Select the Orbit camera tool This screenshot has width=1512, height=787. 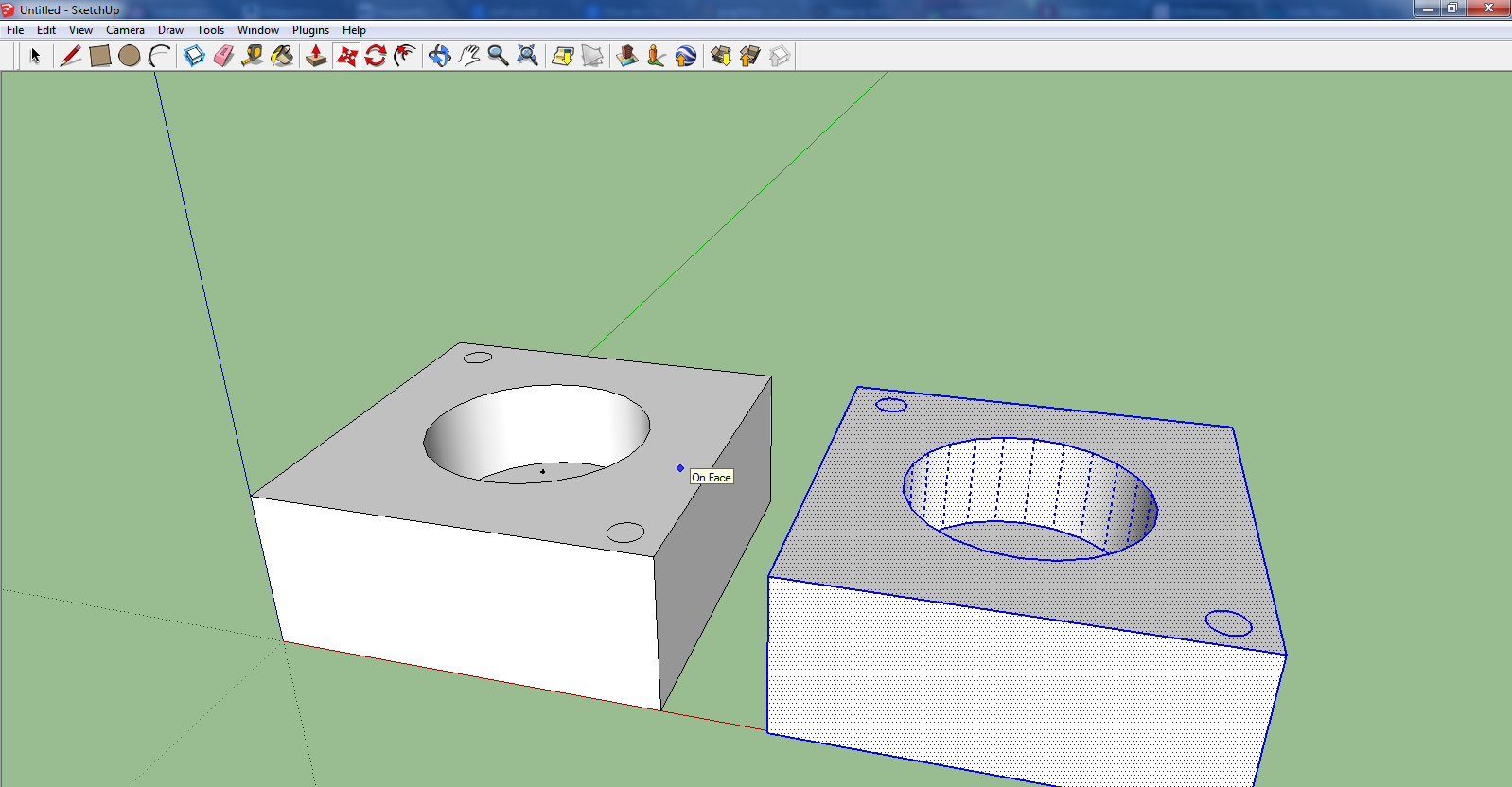(x=439, y=56)
